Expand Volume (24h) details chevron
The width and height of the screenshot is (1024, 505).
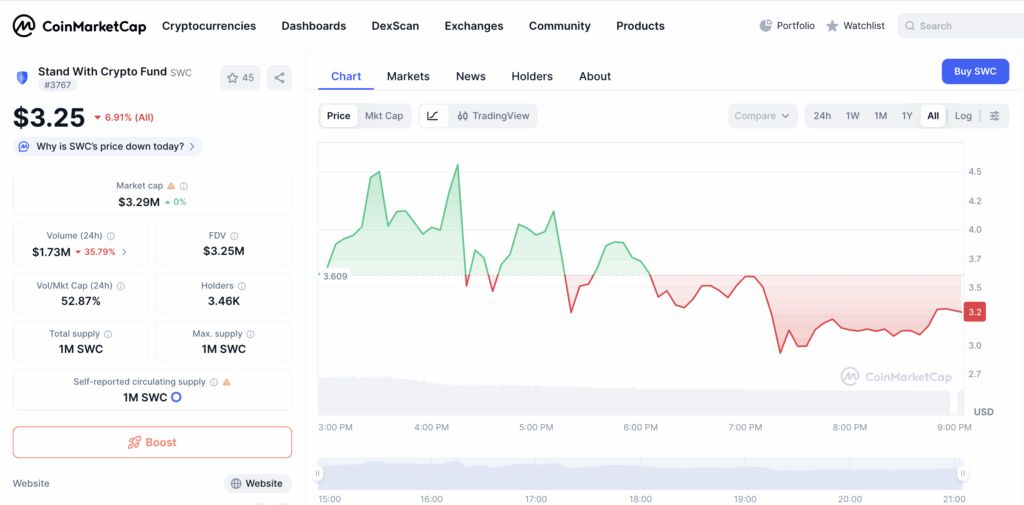[x=124, y=252]
